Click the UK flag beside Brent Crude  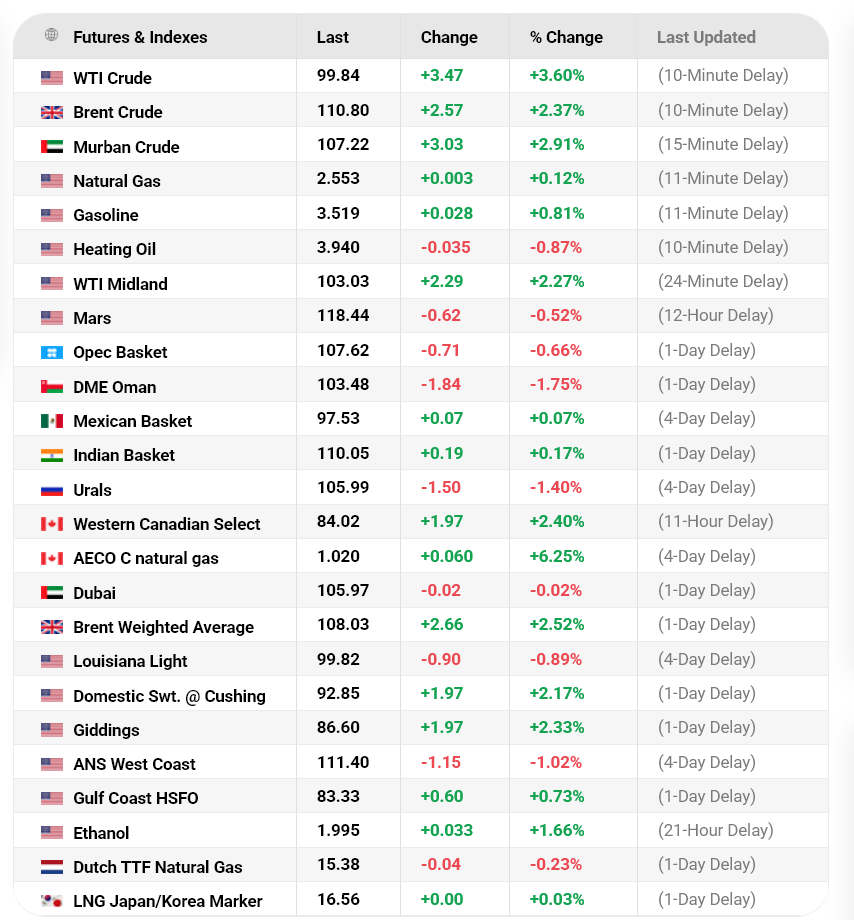click(52, 110)
